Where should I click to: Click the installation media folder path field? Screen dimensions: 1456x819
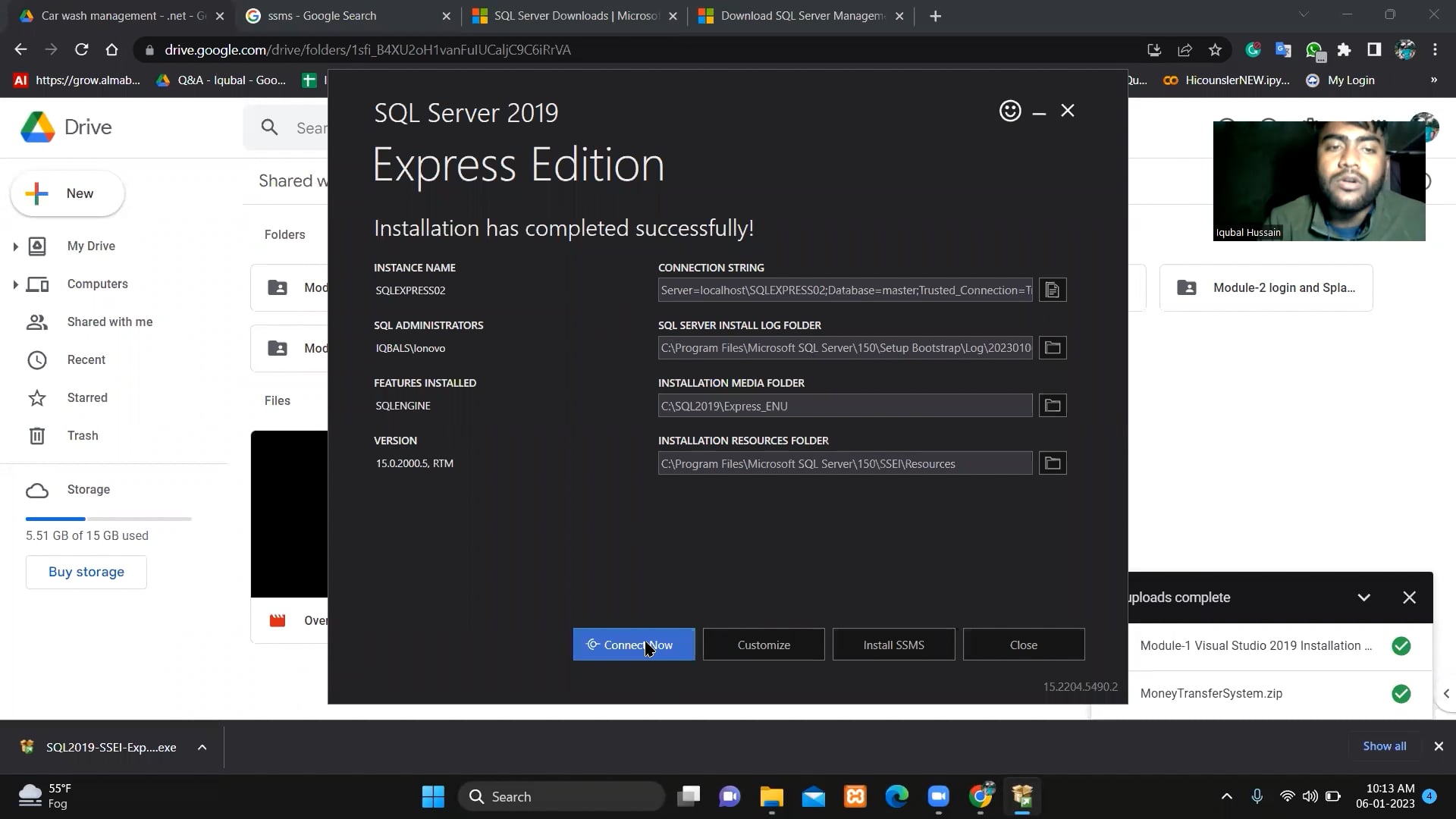tap(845, 406)
